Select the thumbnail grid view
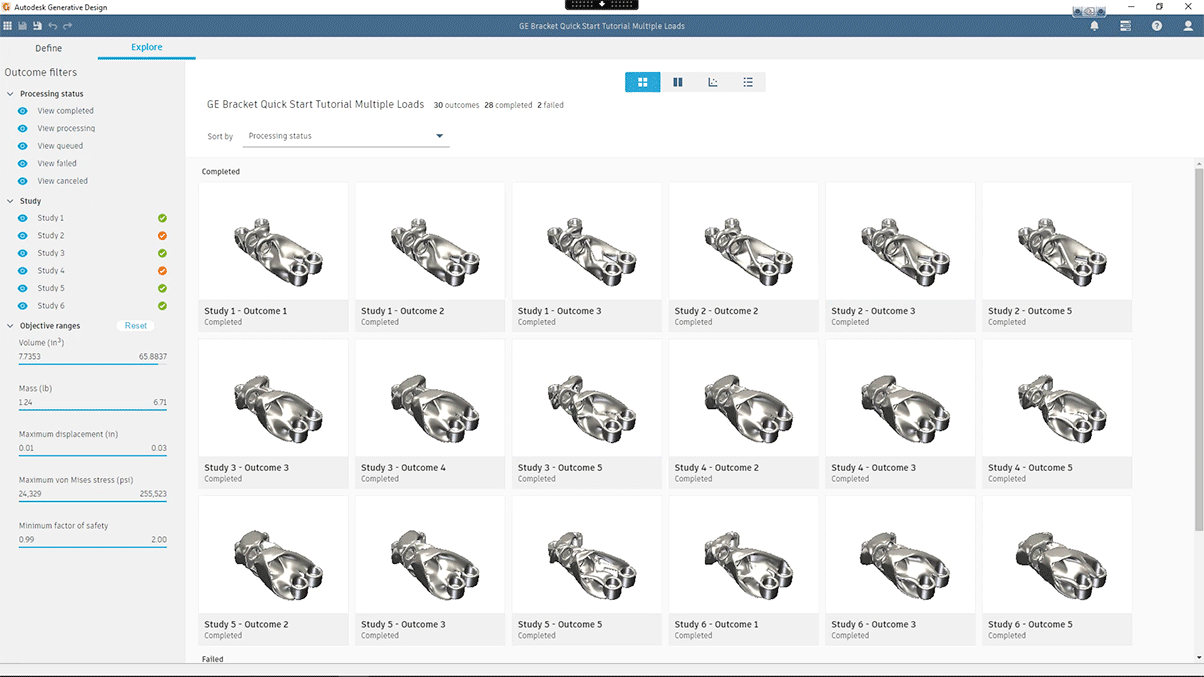This screenshot has height=677, width=1204. [x=643, y=82]
